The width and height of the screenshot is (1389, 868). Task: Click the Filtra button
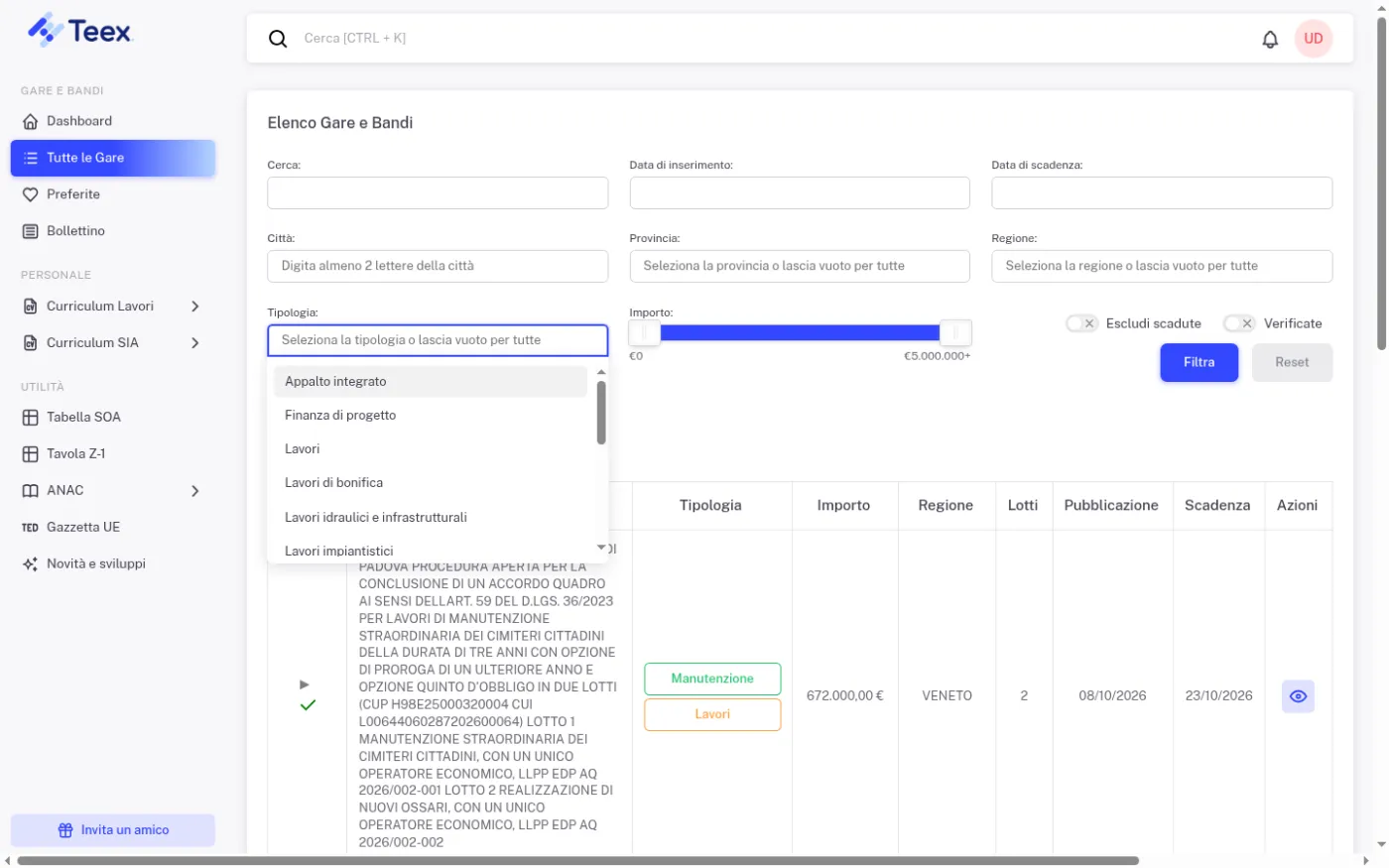(x=1200, y=363)
